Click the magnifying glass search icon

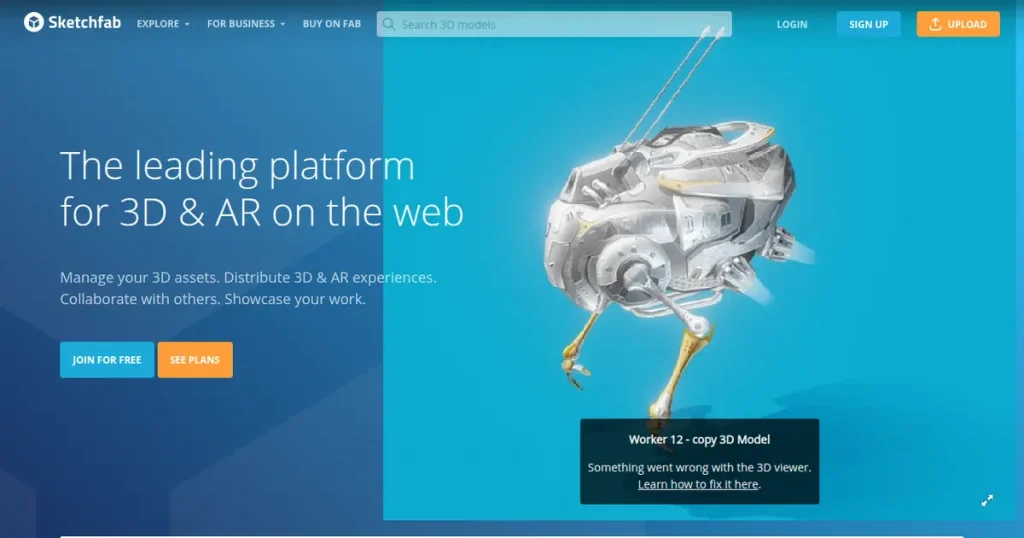(x=389, y=24)
